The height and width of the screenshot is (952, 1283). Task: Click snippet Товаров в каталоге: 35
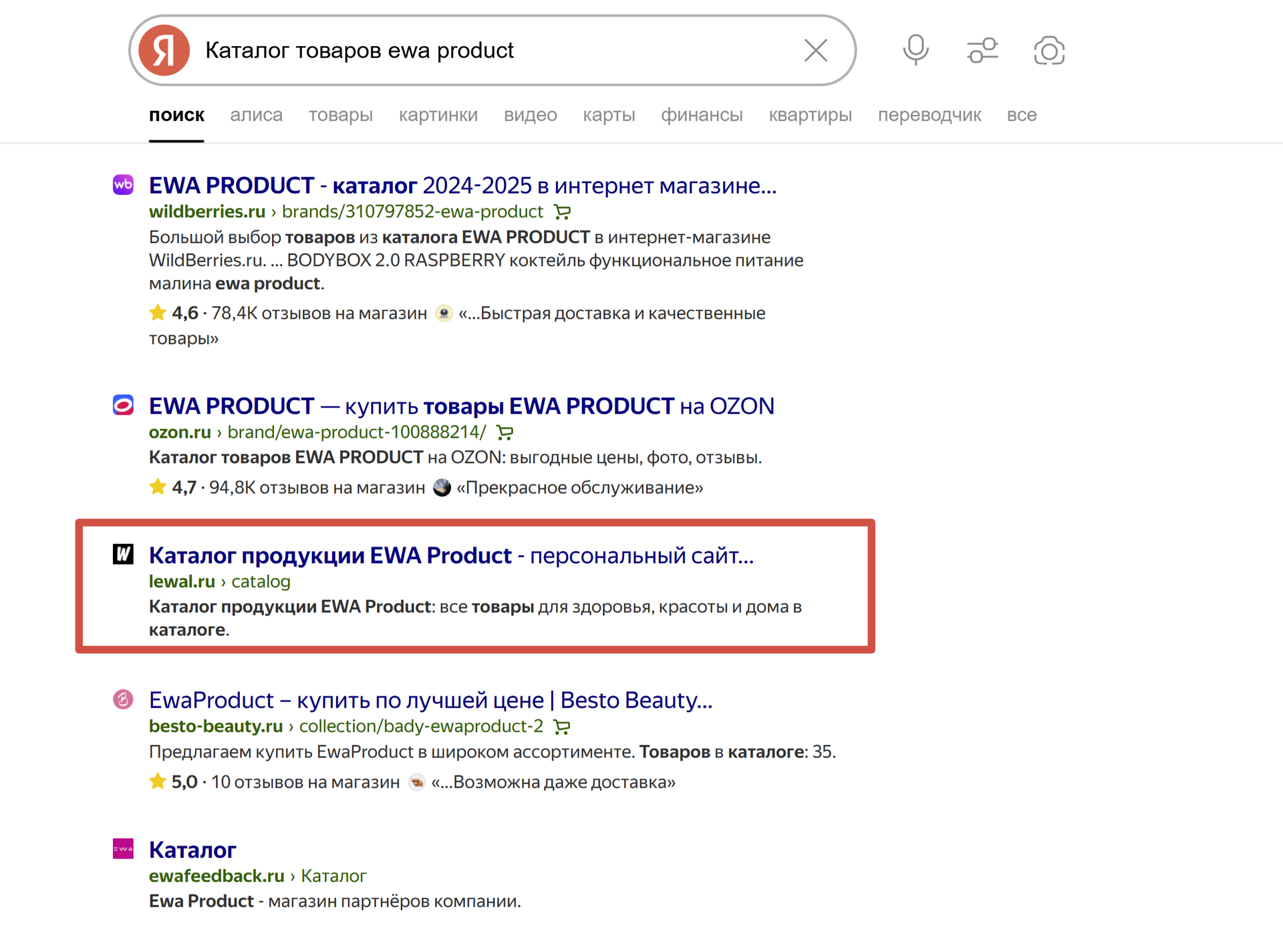(x=738, y=752)
